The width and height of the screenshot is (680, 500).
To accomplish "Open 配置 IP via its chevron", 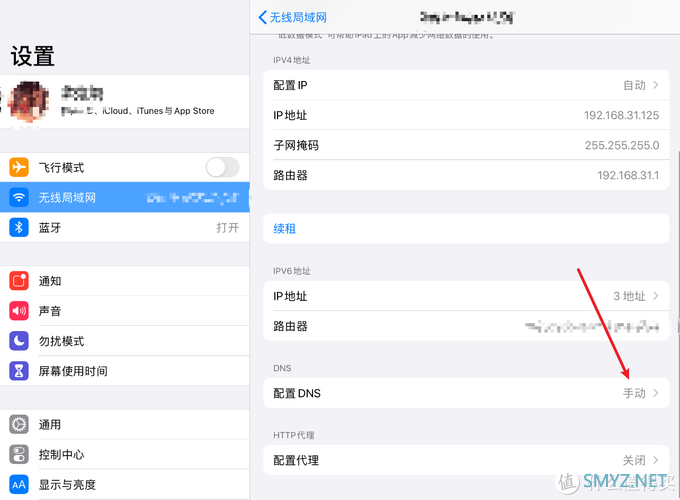I will pyautogui.click(x=656, y=85).
